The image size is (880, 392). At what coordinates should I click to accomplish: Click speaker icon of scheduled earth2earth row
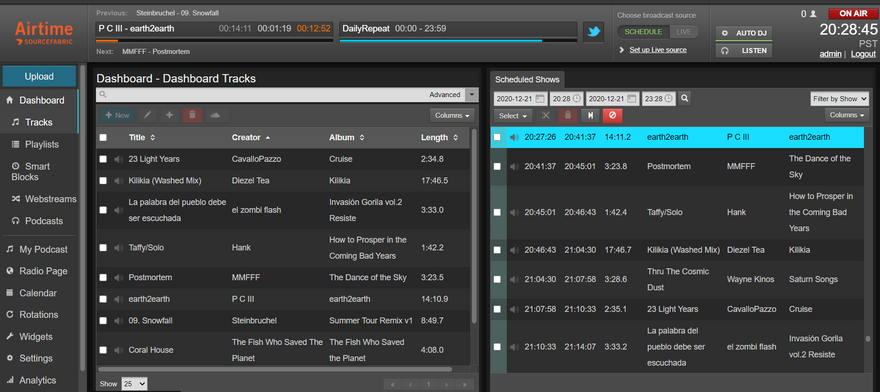click(x=514, y=137)
